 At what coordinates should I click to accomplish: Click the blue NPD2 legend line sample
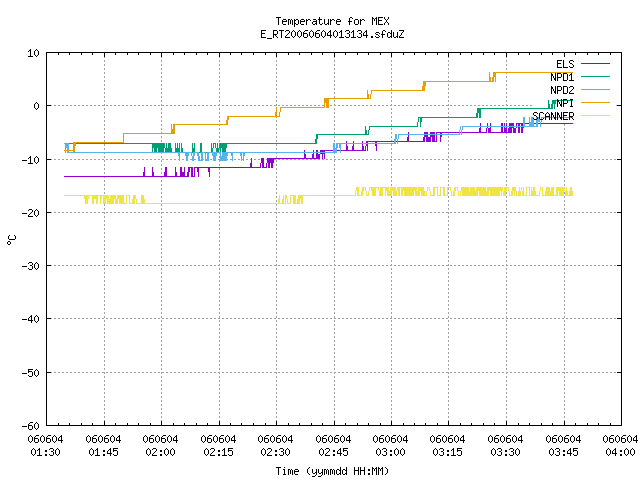tap(595, 89)
